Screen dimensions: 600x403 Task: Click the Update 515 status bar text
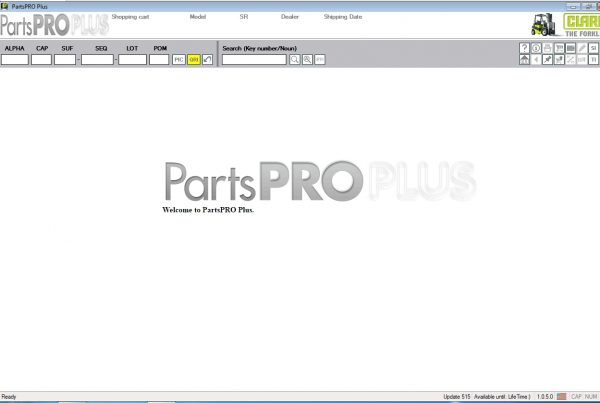(457, 396)
